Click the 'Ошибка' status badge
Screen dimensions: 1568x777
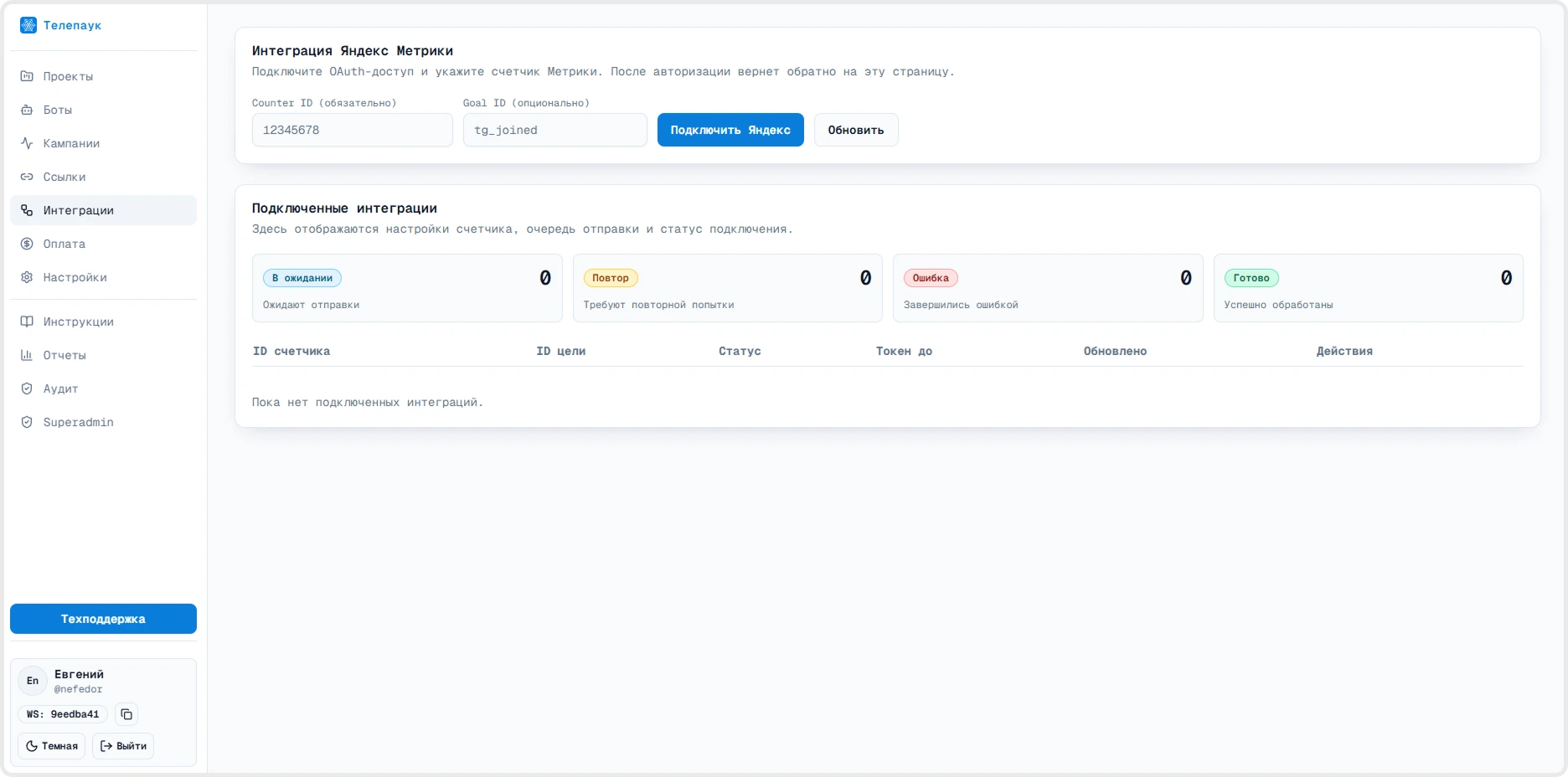tap(931, 278)
